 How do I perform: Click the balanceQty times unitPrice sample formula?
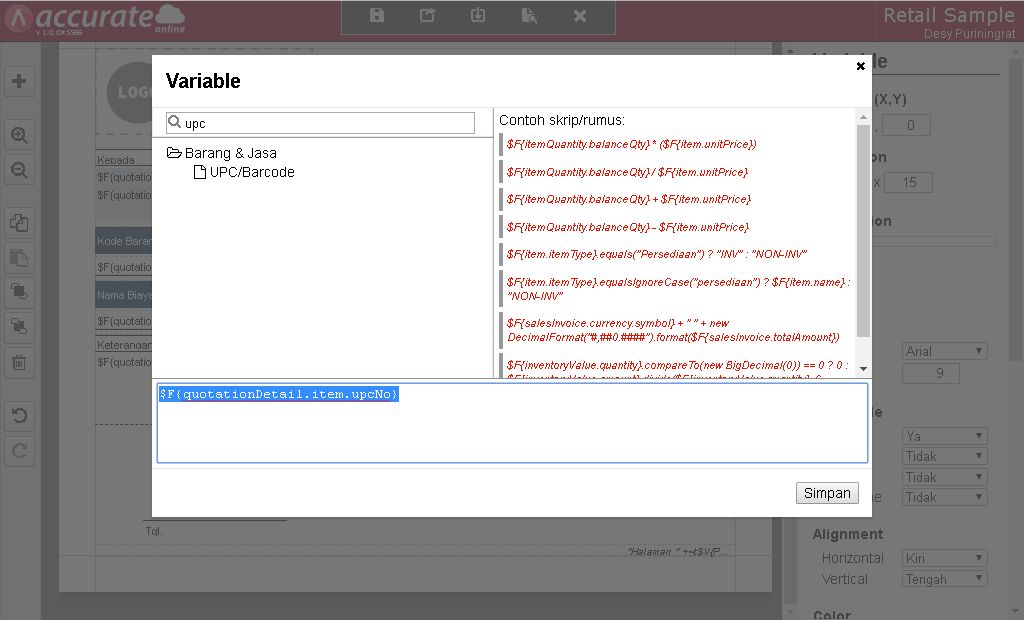click(631, 144)
